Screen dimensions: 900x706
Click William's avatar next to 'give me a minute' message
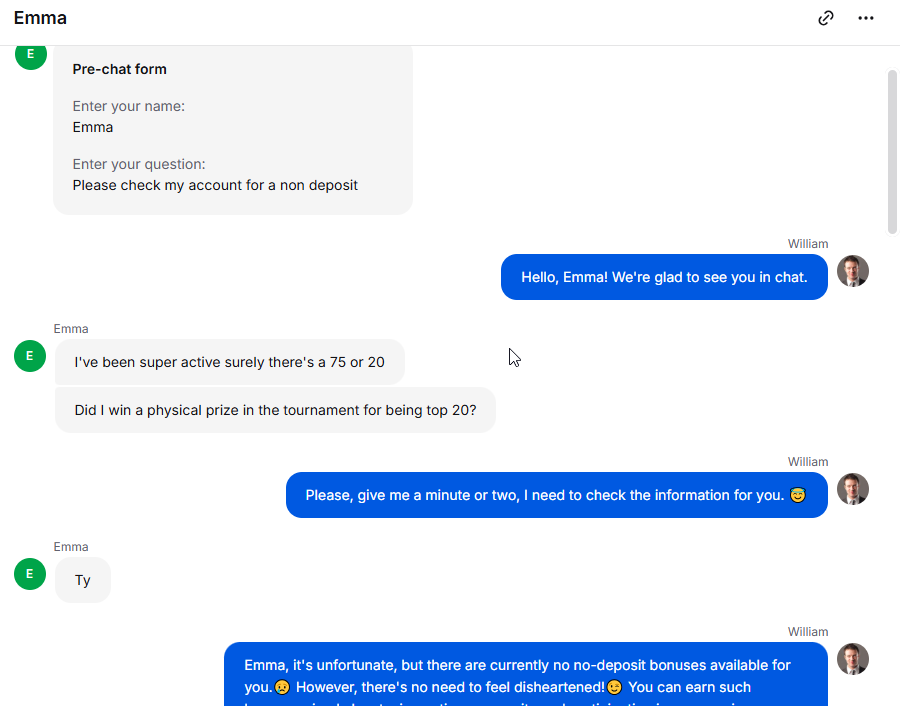pos(852,489)
